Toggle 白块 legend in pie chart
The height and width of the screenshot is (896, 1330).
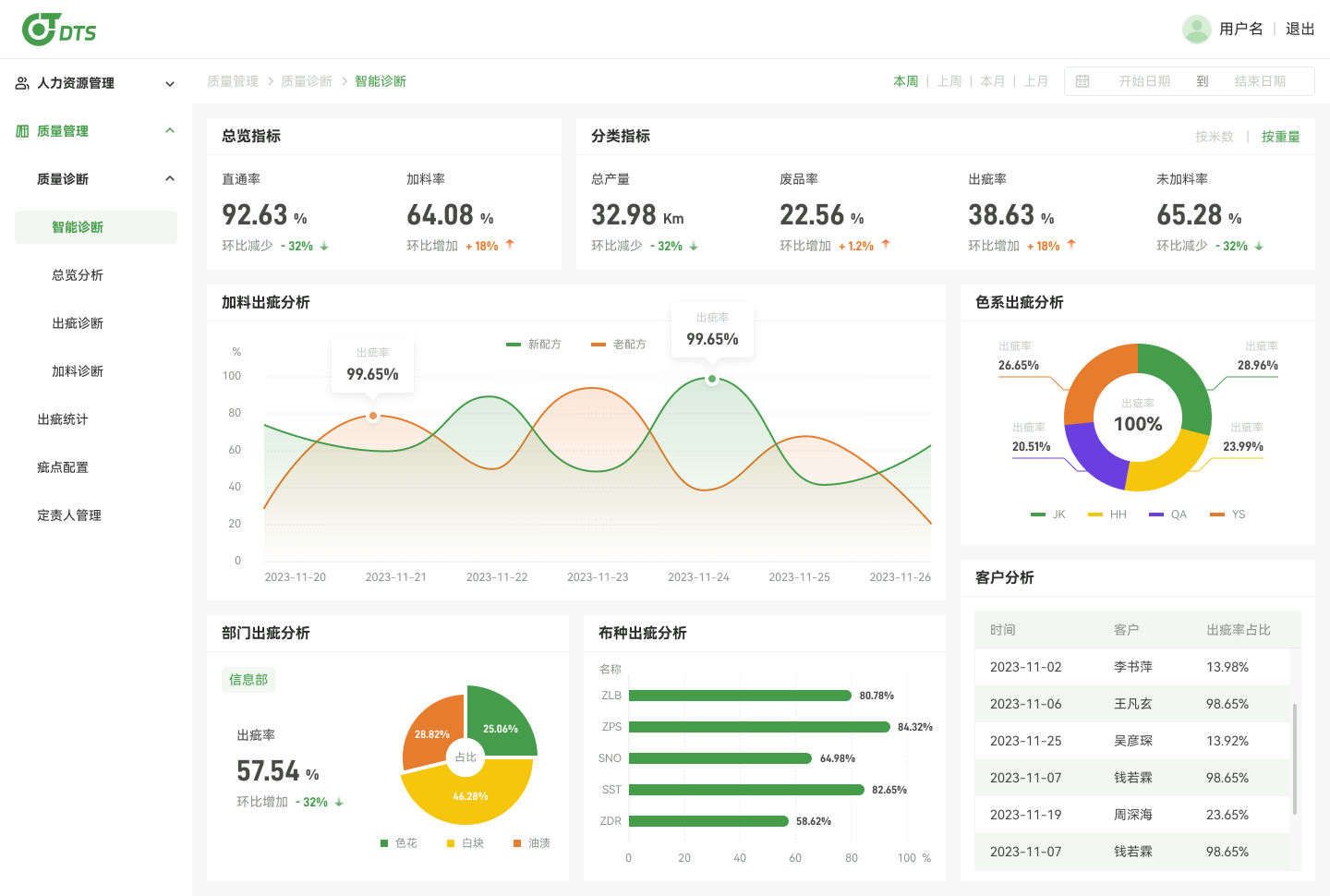465,843
